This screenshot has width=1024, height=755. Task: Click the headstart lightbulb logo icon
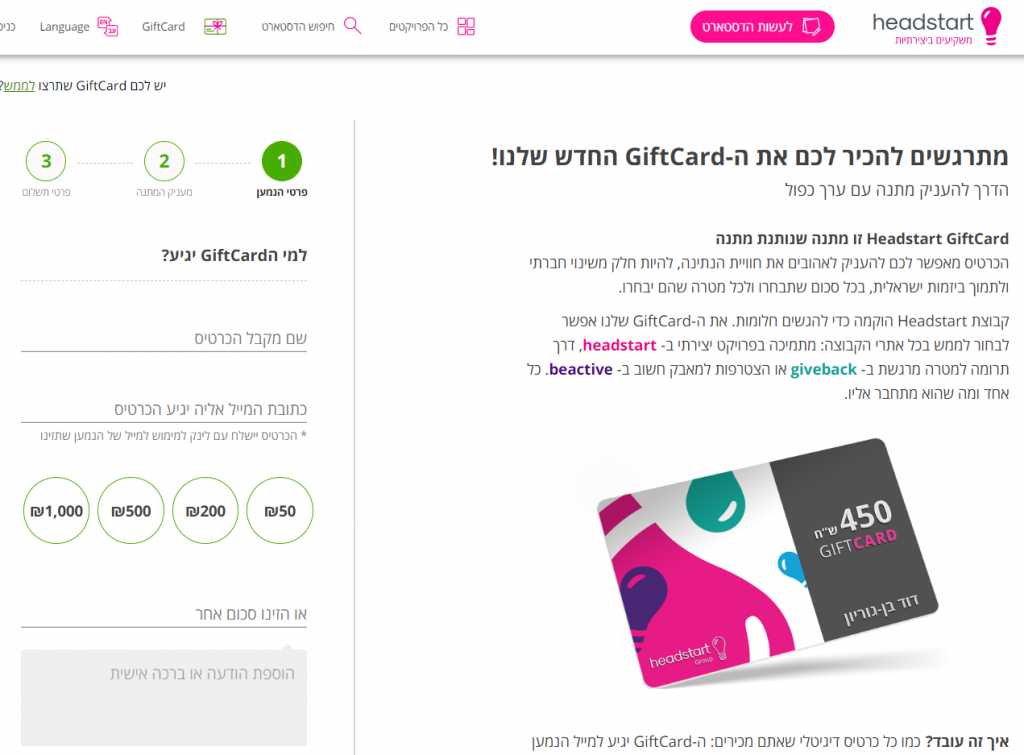pyautogui.click(x=991, y=25)
